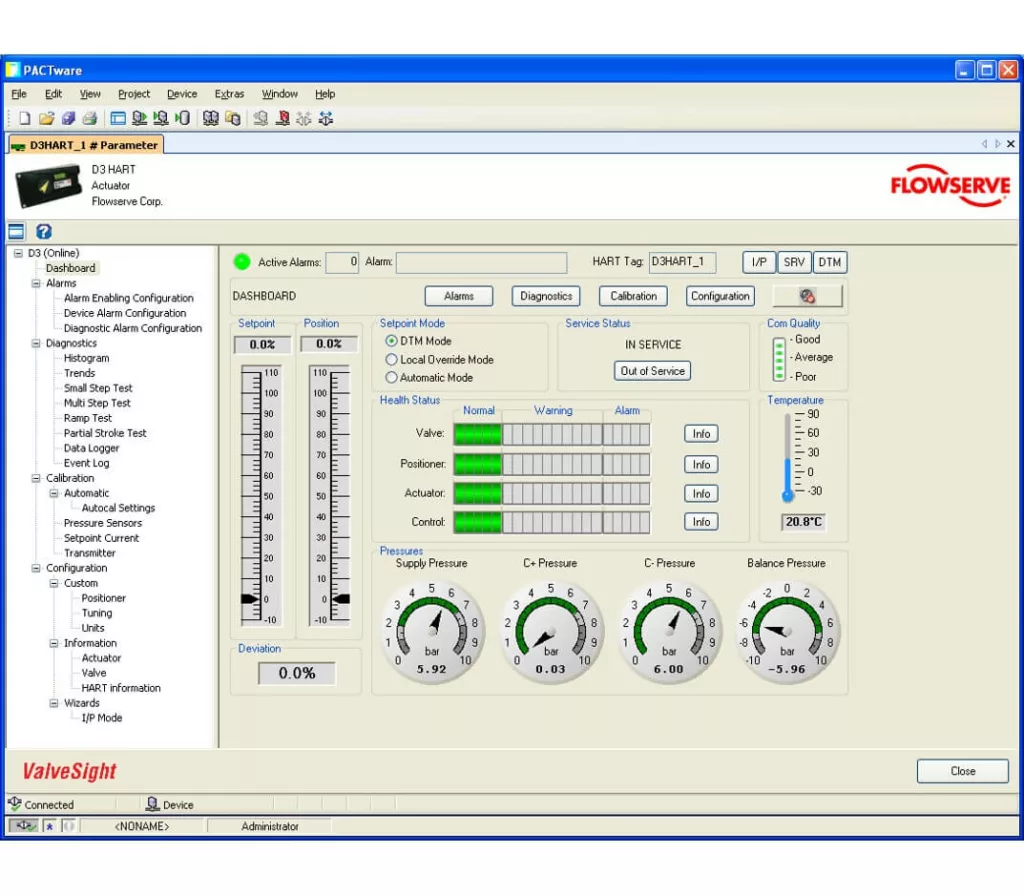Click inside the Alarm text field
Image resolution: width=1024 pixels, height=895 pixels.
tap(482, 262)
